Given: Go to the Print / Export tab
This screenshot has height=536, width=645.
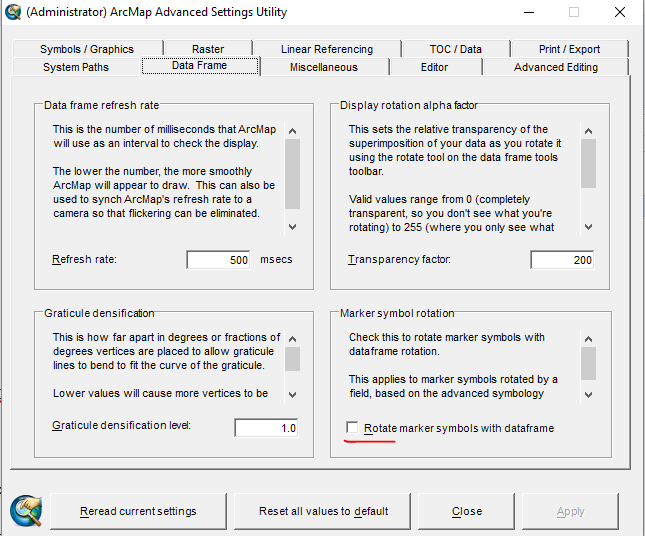Looking at the screenshot, I should [x=569, y=49].
